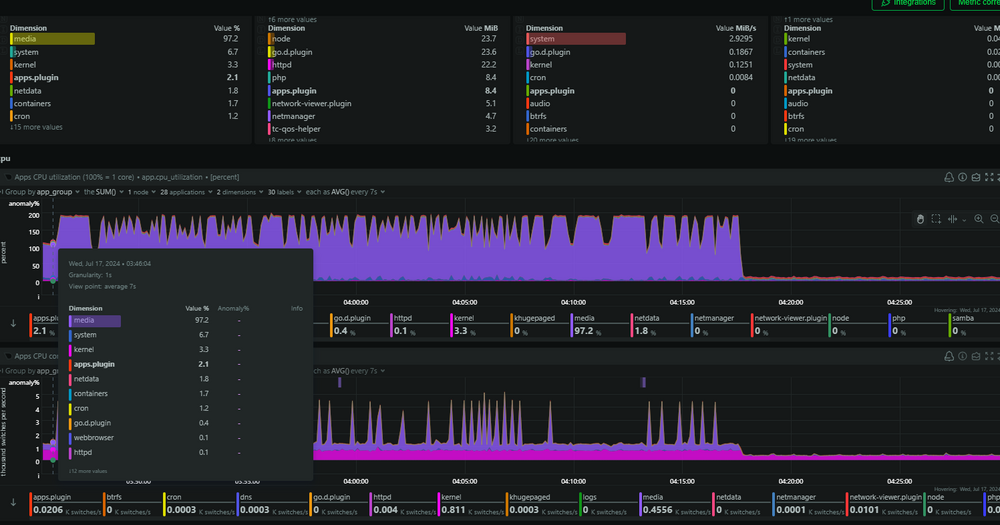1000x525 pixels.
Task: Show 15 more values in first table
Action: coord(36,128)
